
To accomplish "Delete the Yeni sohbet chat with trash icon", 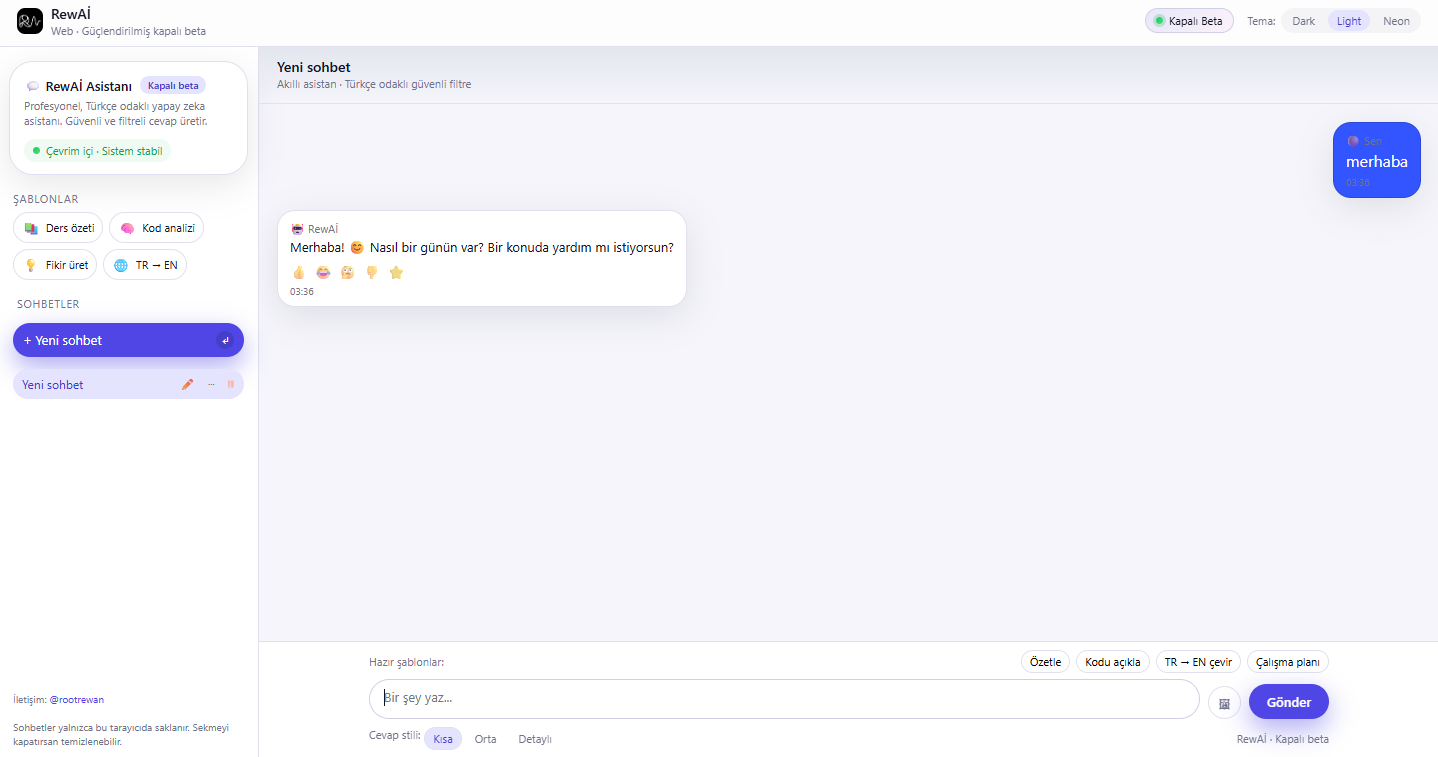I will tap(231, 384).
